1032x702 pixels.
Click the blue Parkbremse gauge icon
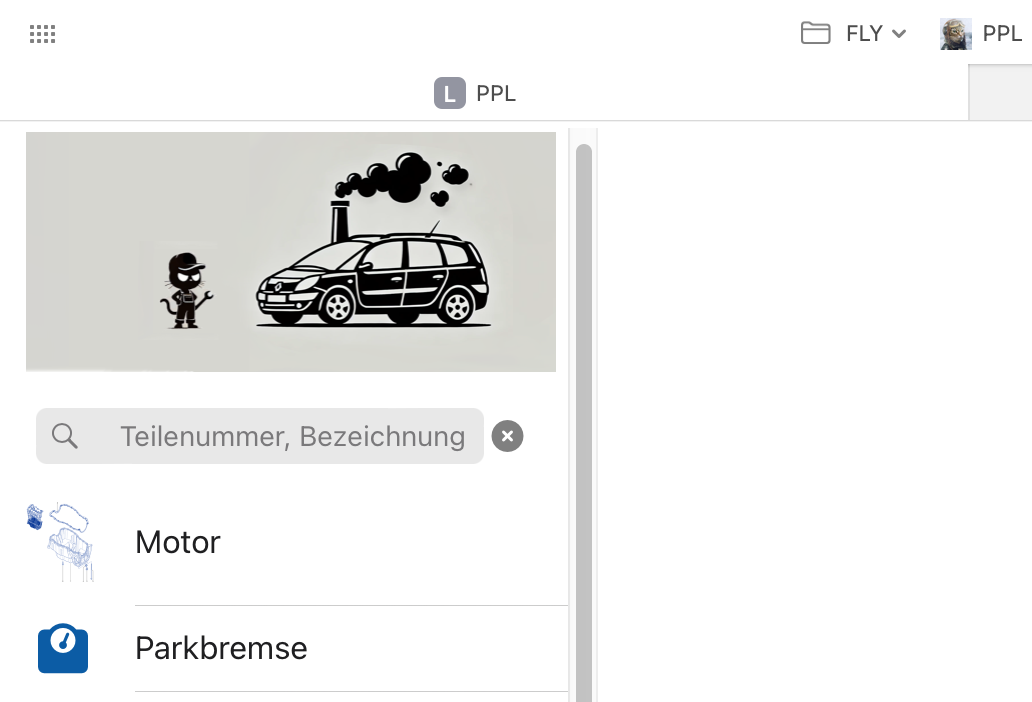63,648
